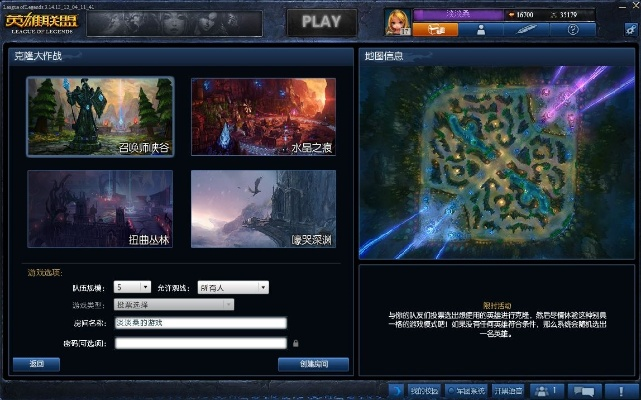This screenshot has height=400, width=641.
Task: Click the Summoner's Rift map preview image
Action: point(497,162)
